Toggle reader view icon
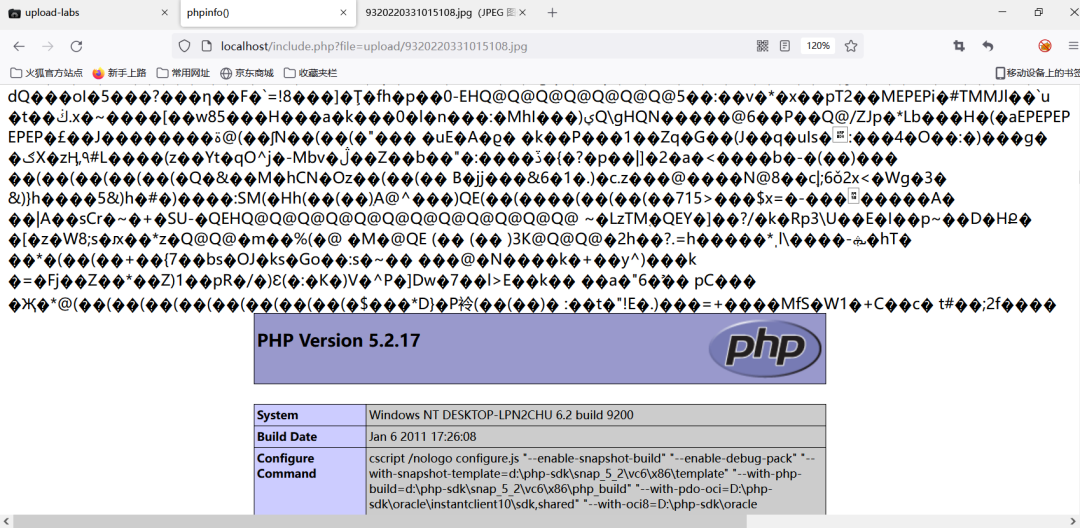Image resolution: width=1080 pixels, height=528 pixels. pyautogui.click(x=785, y=46)
